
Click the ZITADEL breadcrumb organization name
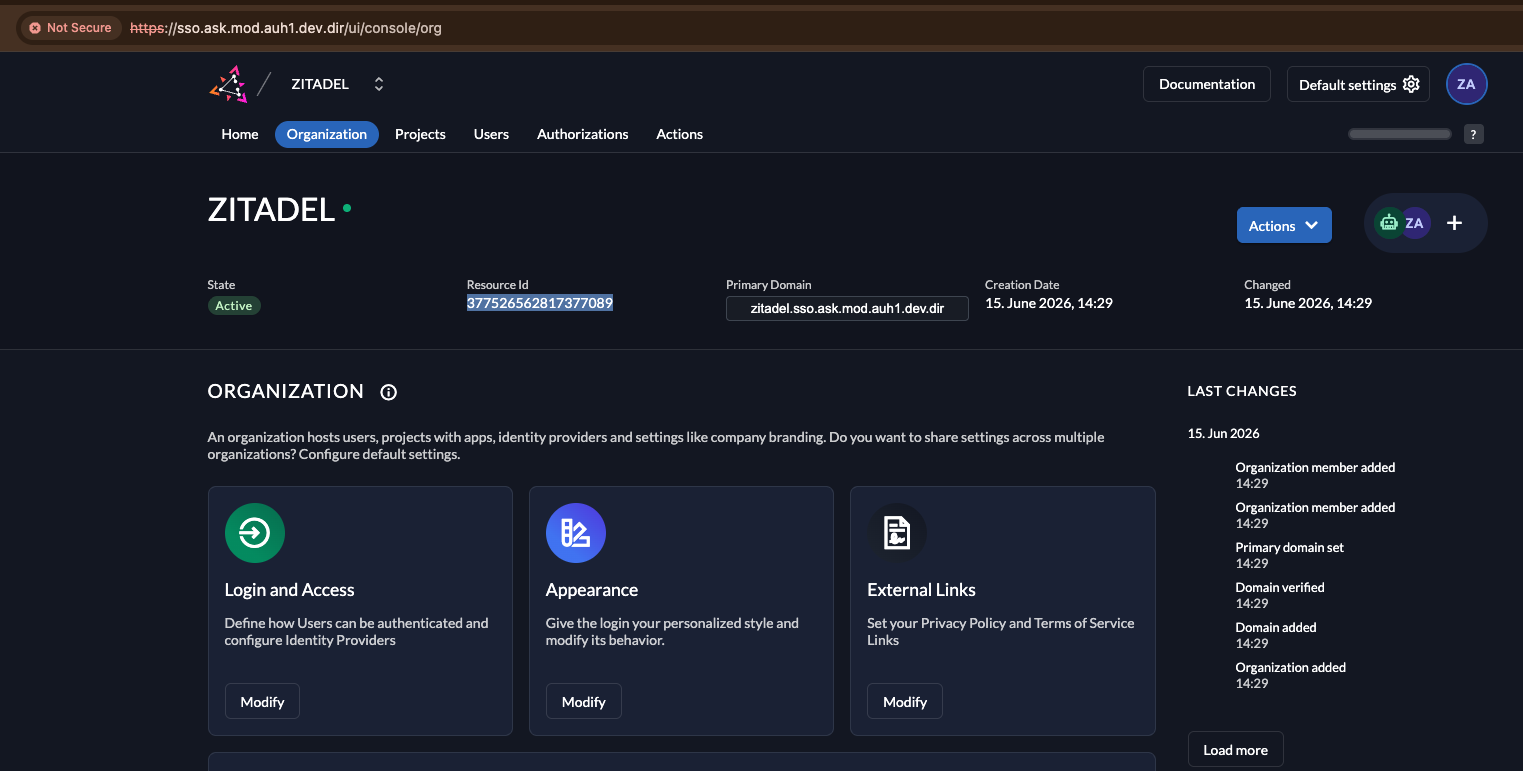coord(320,84)
